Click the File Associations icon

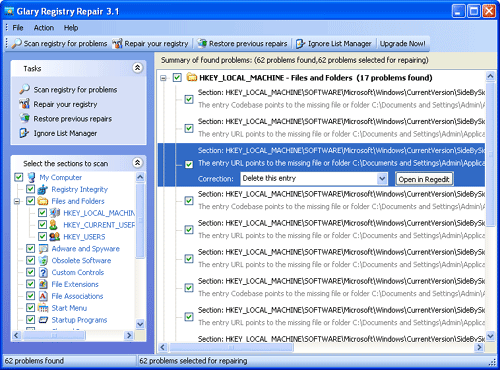(43, 296)
